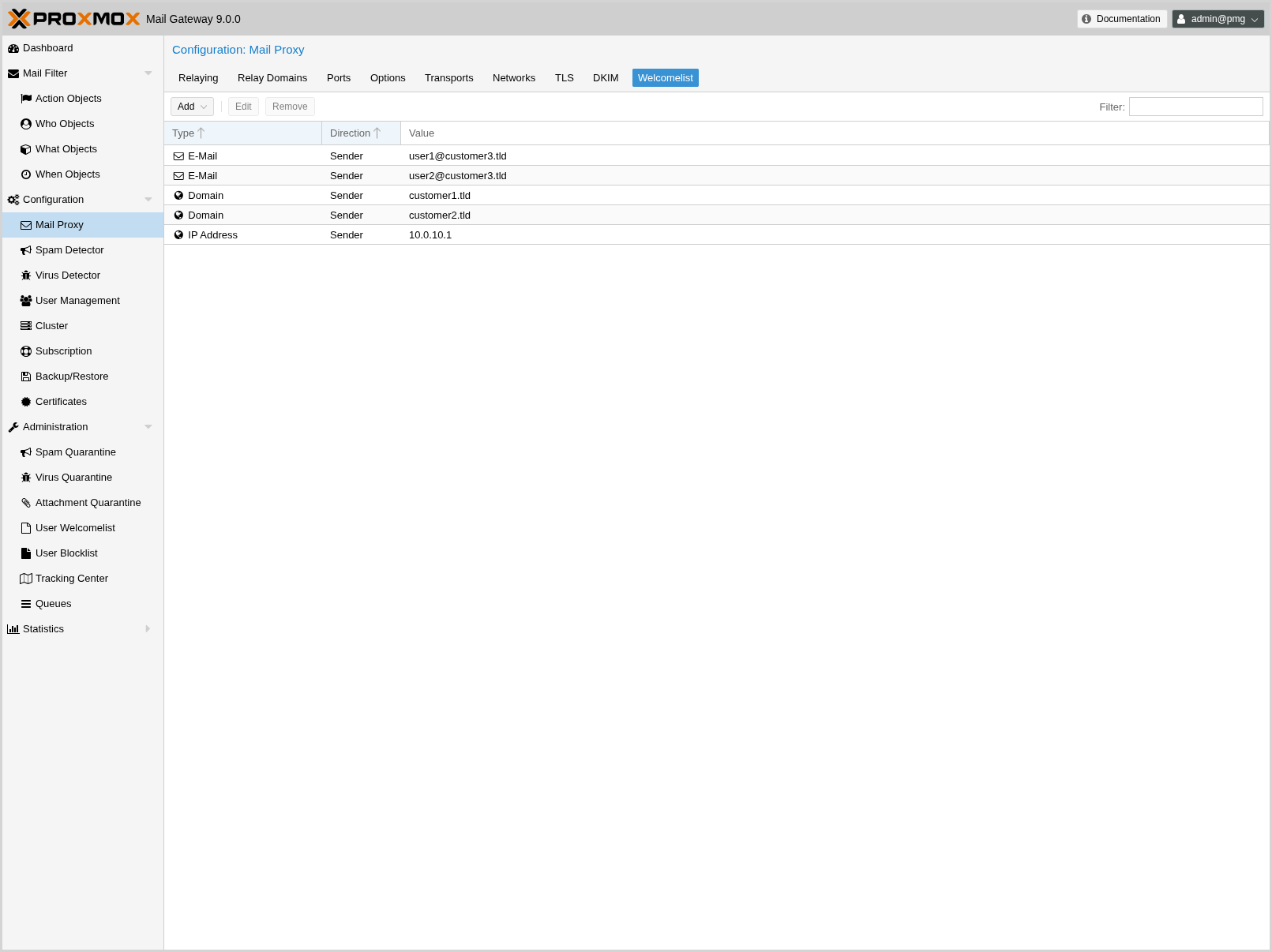The image size is (1272, 952).
Task: Click the Subscription lifebuoy icon
Action: coord(26,351)
